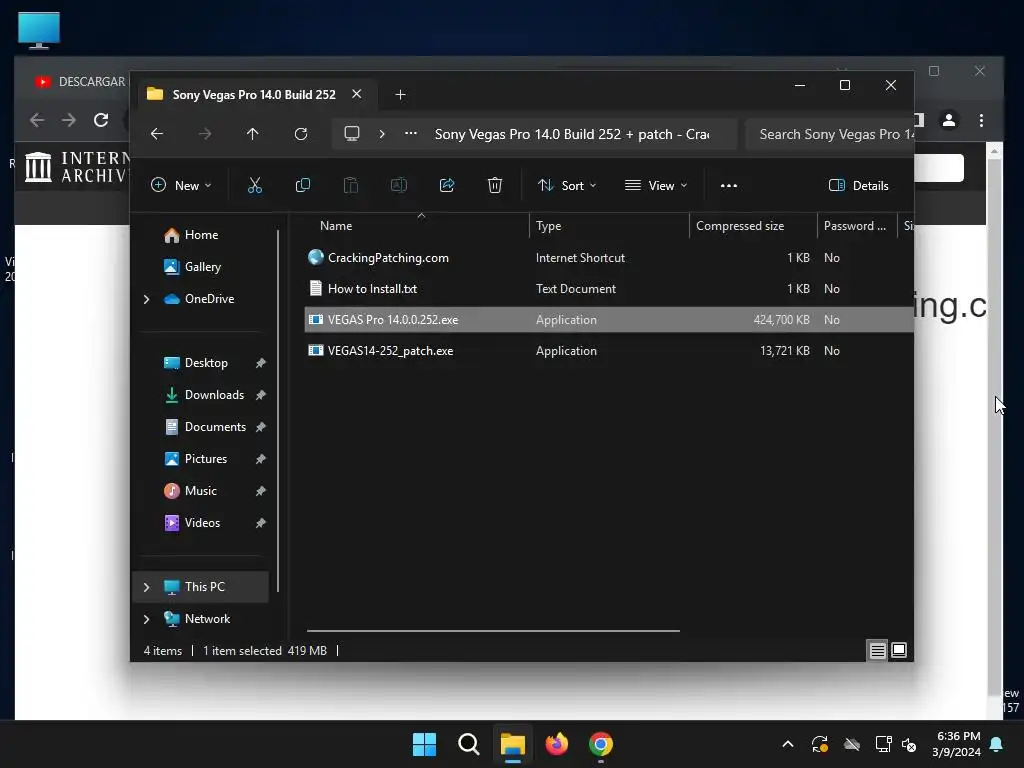Add a new File Explorer tab

[400, 95]
